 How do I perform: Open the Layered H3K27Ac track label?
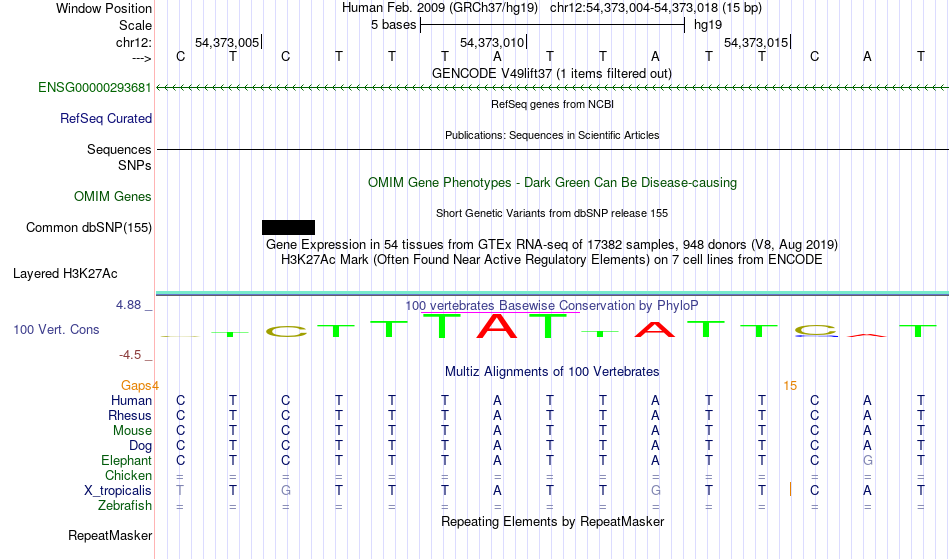65,274
